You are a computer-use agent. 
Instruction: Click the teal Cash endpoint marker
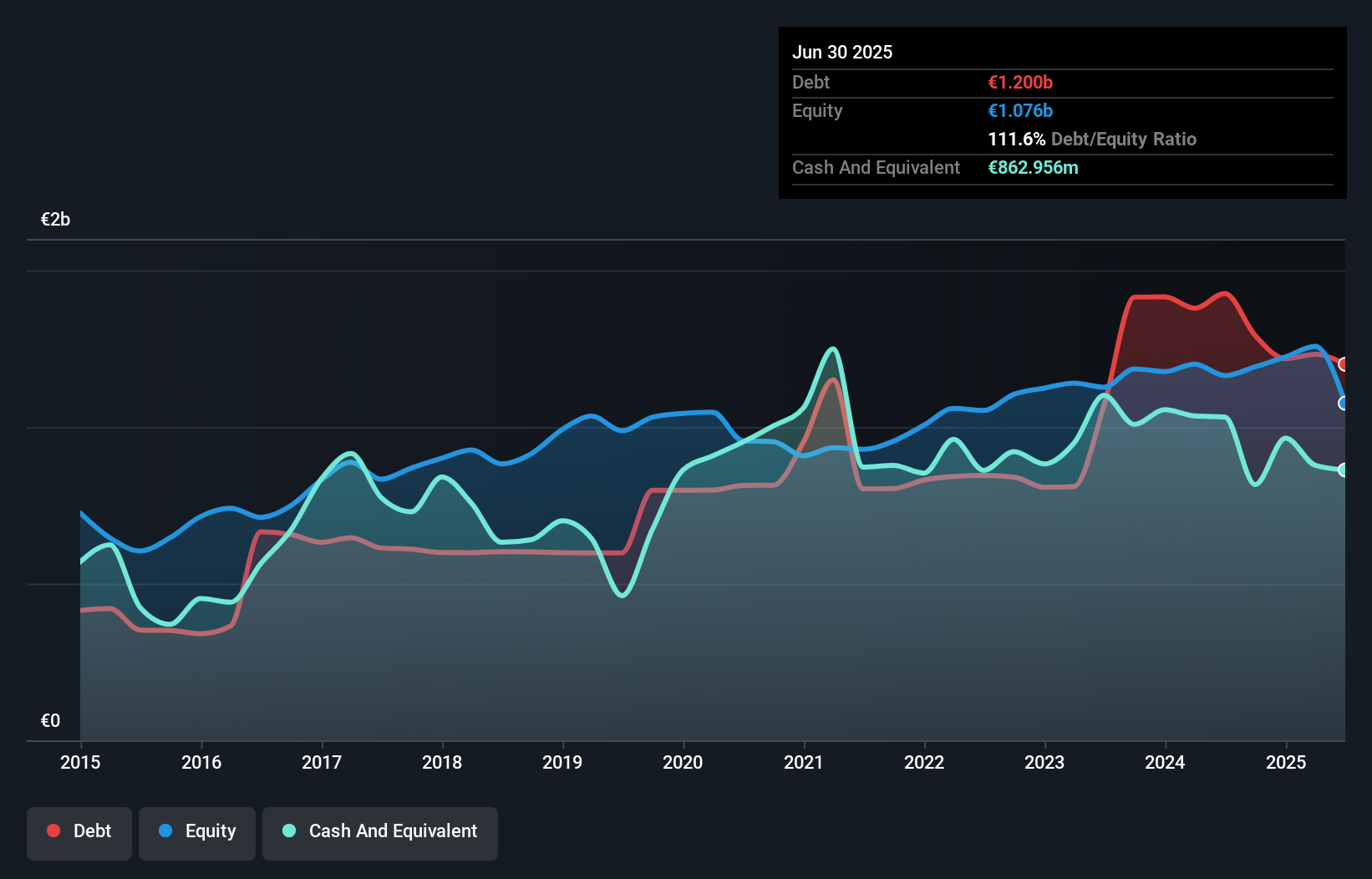1344,470
